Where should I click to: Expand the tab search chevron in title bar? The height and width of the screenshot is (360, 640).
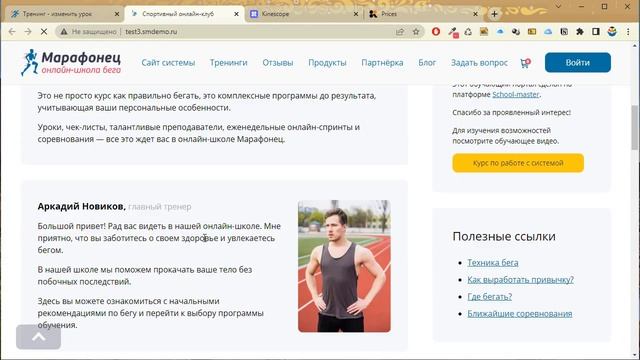click(x=558, y=6)
